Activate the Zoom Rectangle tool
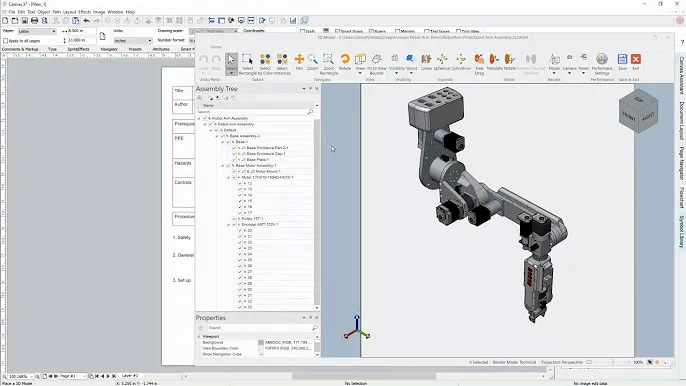Image resolution: width=686 pixels, height=386 pixels. (329, 64)
